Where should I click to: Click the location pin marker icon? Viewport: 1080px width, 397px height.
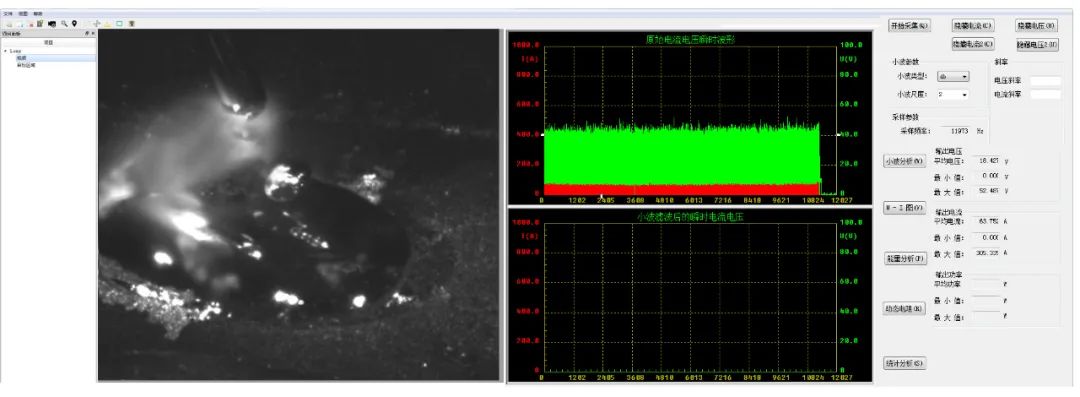tap(74, 23)
